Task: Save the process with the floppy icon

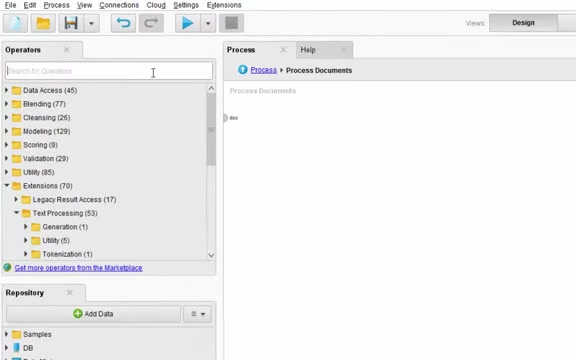Action: point(71,23)
